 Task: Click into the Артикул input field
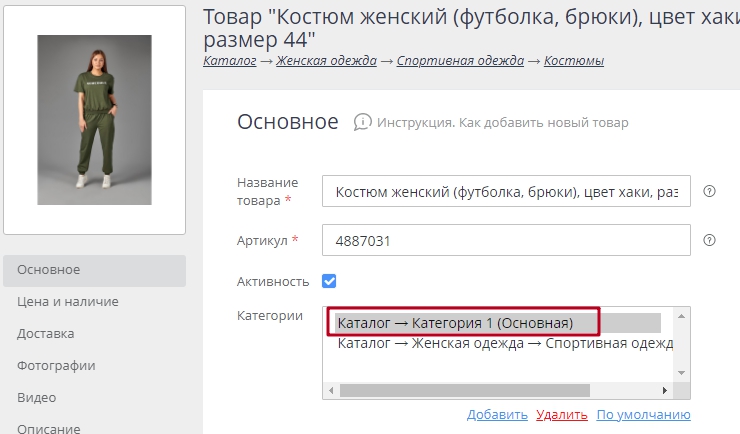(506, 241)
